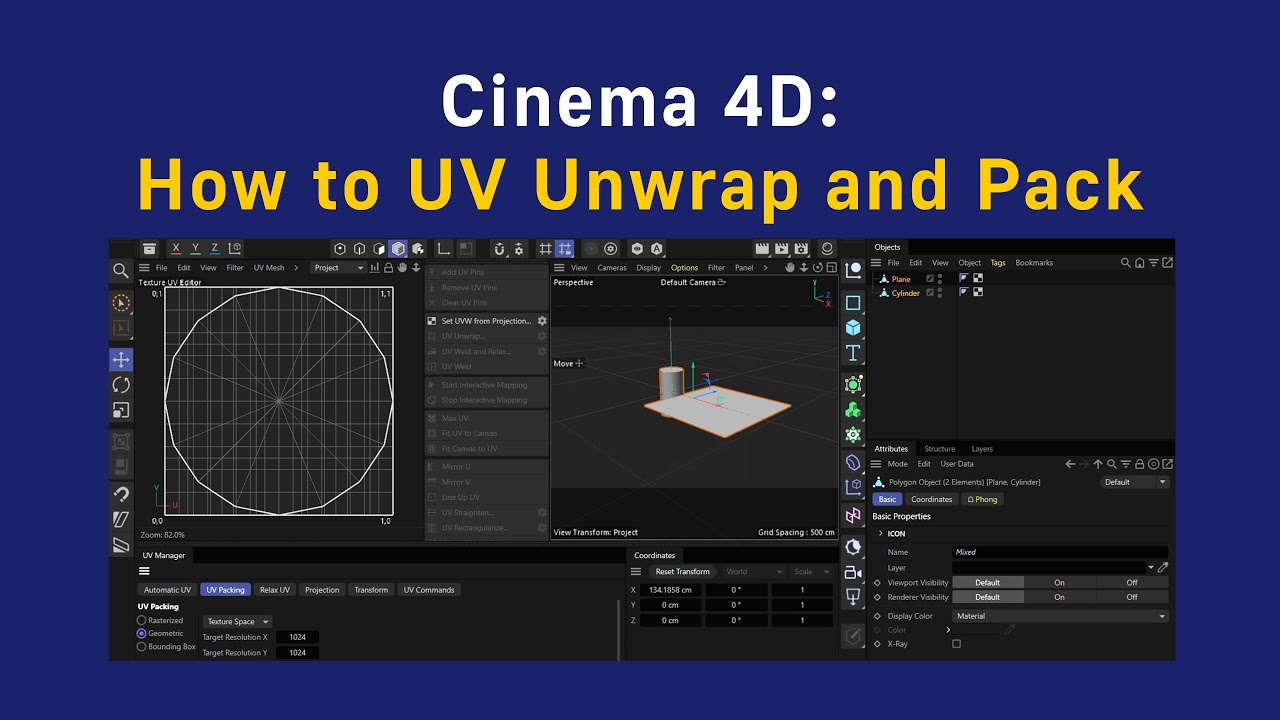Image resolution: width=1280 pixels, height=720 pixels.
Task: Expand more UV editor menus arrow
Action: click(x=297, y=268)
